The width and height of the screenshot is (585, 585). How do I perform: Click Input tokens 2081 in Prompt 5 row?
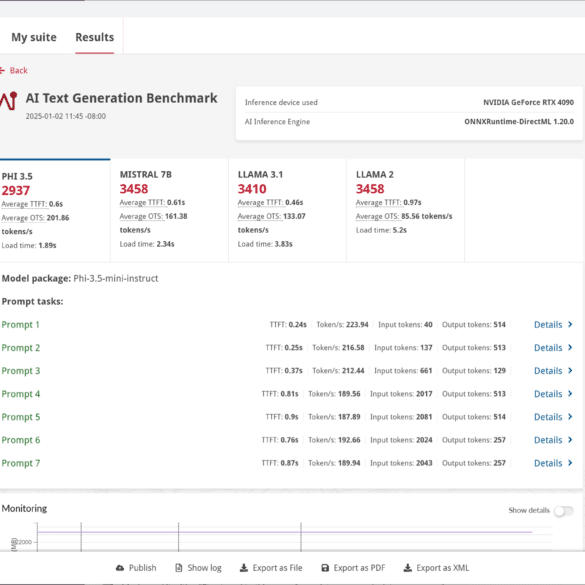(x=401, y=417)
